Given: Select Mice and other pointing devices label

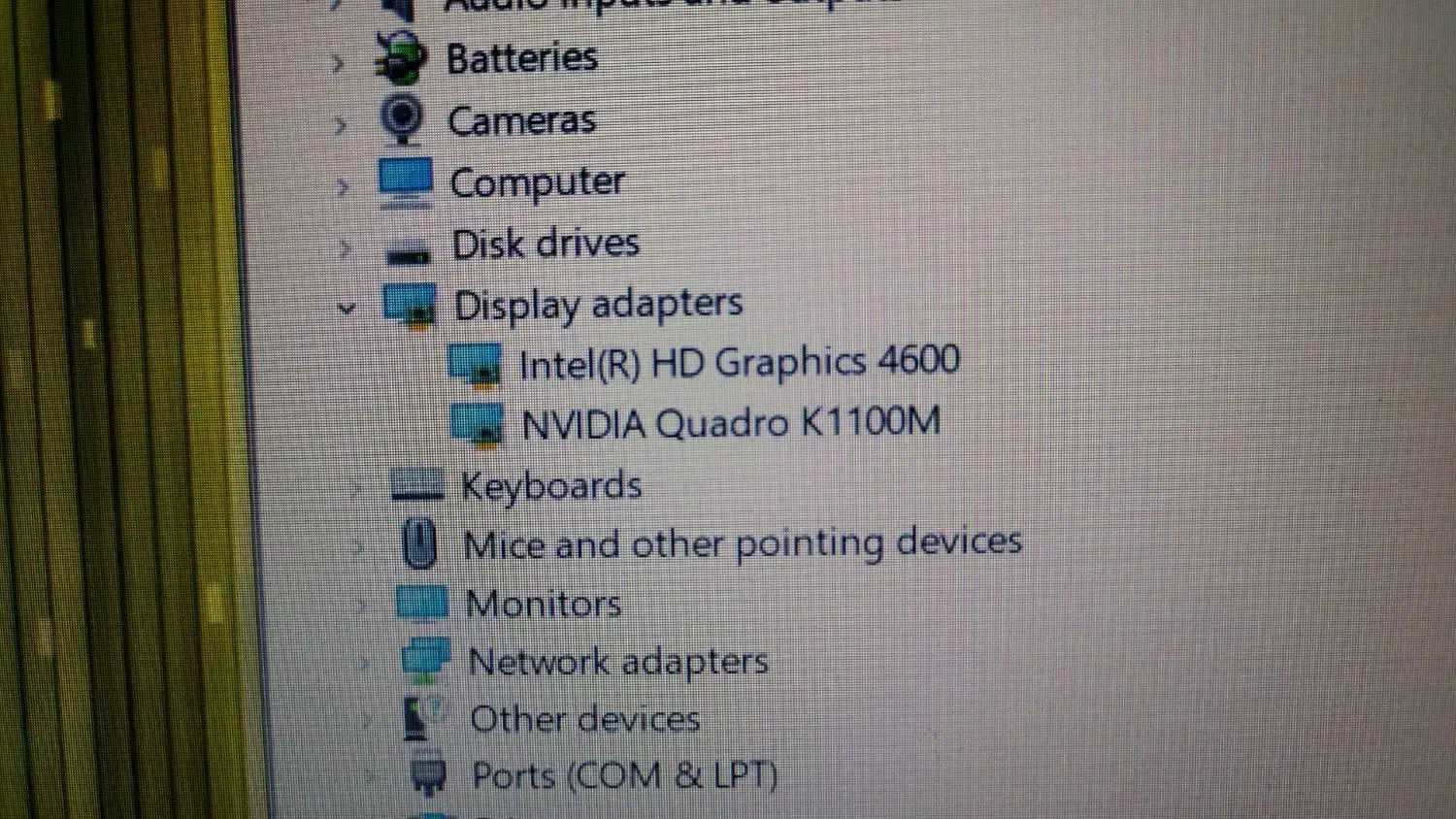Looking at the screenshot, I should [x=743, y=543].
